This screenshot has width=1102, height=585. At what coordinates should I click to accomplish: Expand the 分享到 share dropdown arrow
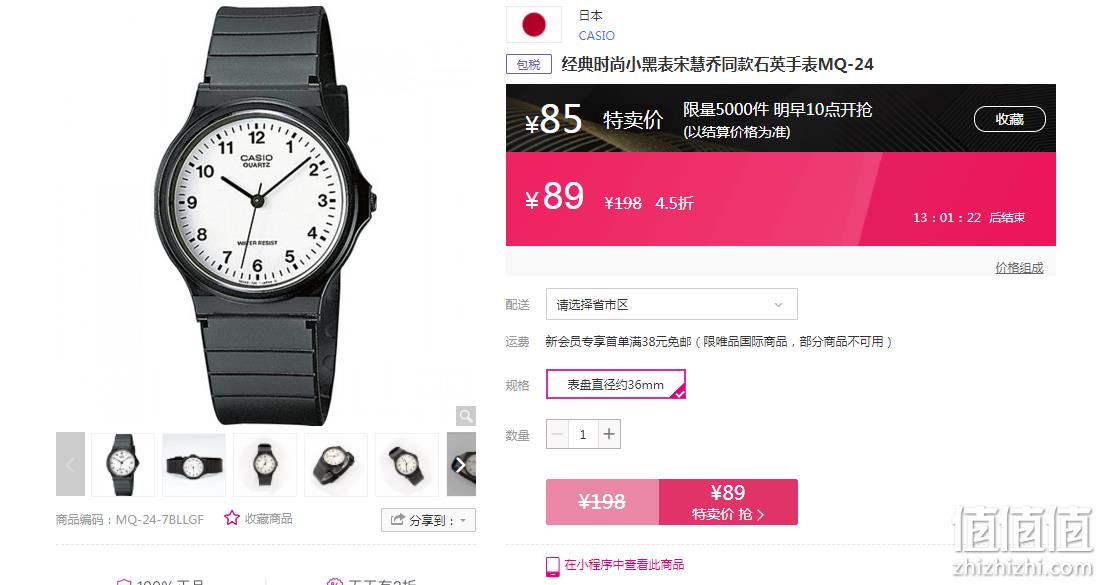[463, 520]
